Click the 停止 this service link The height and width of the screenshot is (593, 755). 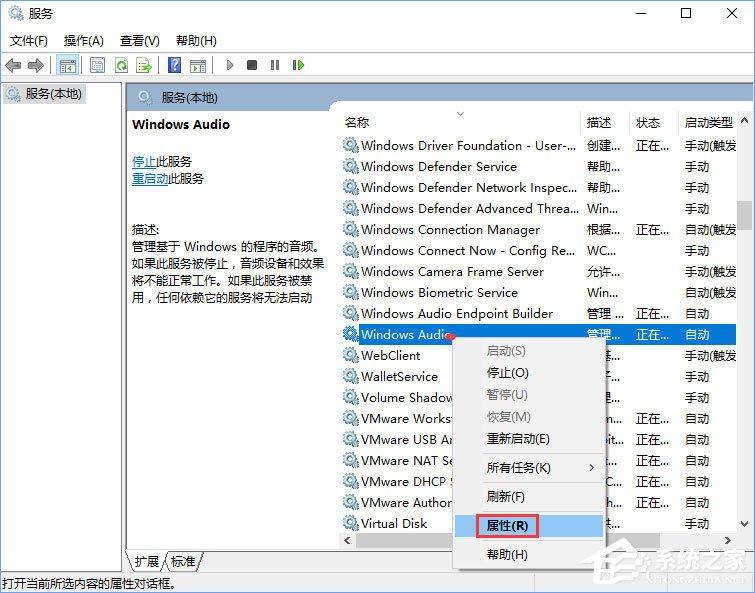coord(144,161)
